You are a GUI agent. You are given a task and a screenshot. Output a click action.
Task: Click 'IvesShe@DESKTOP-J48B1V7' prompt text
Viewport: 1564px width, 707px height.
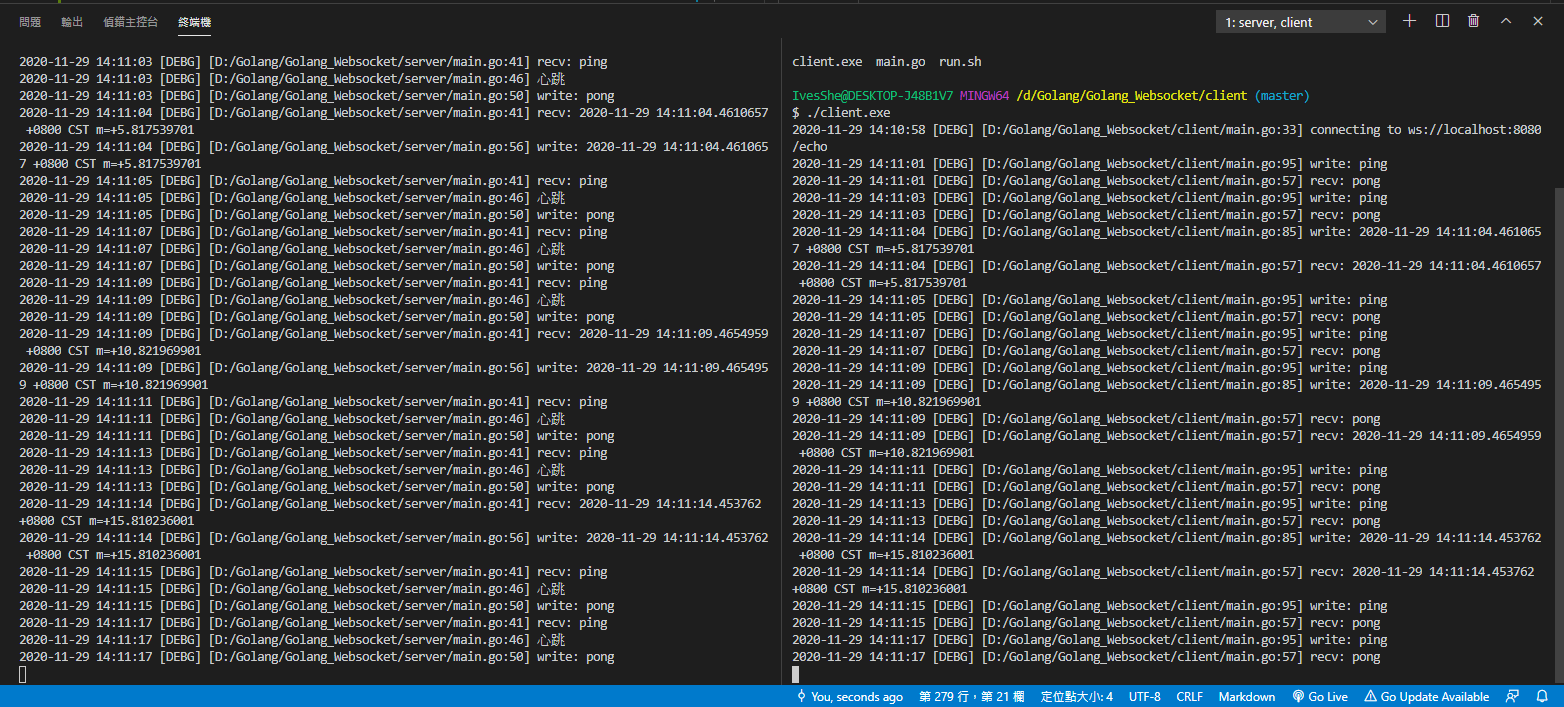872,96
